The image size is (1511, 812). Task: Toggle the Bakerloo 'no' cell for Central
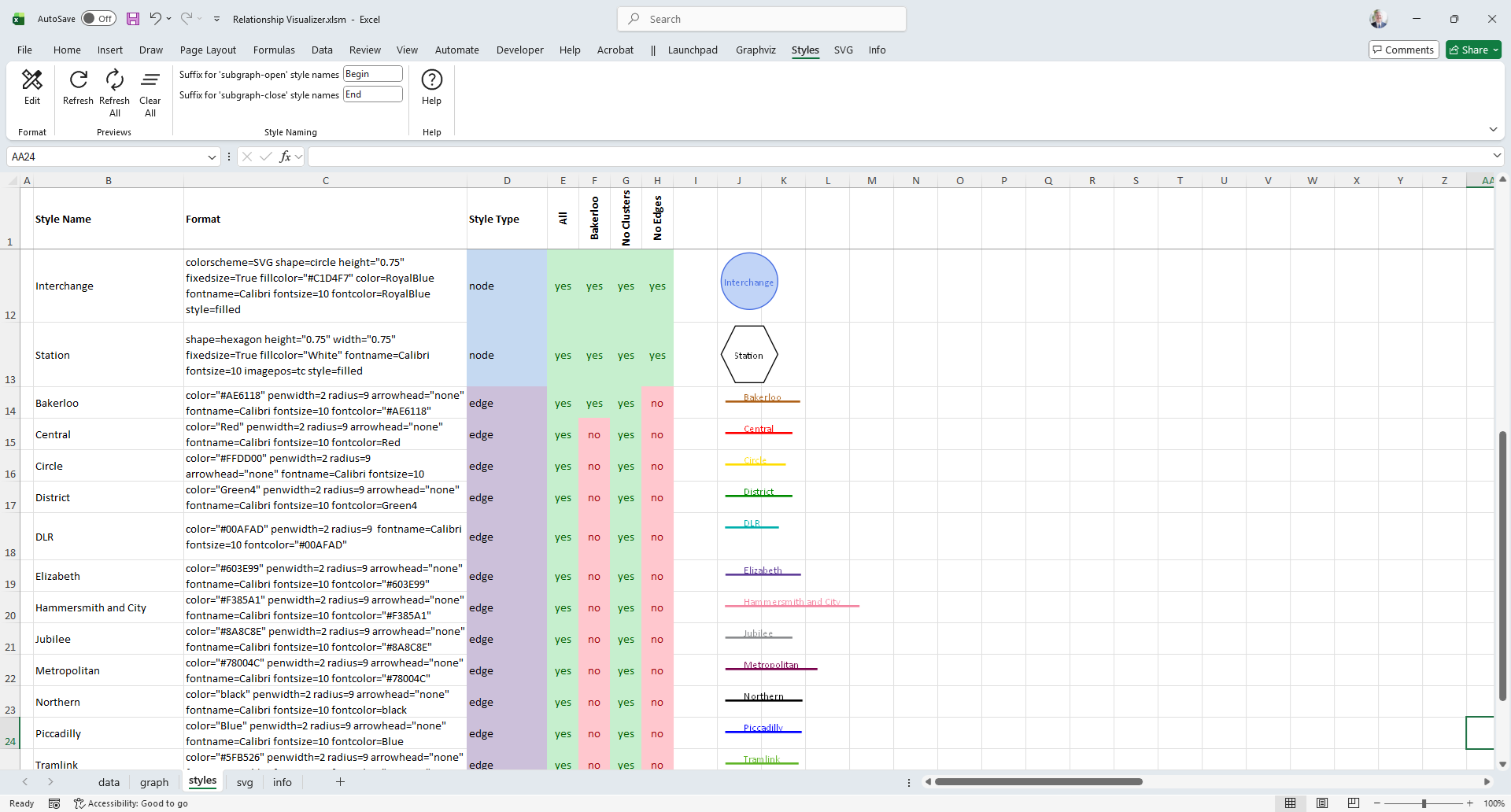(x=594, y=435)
